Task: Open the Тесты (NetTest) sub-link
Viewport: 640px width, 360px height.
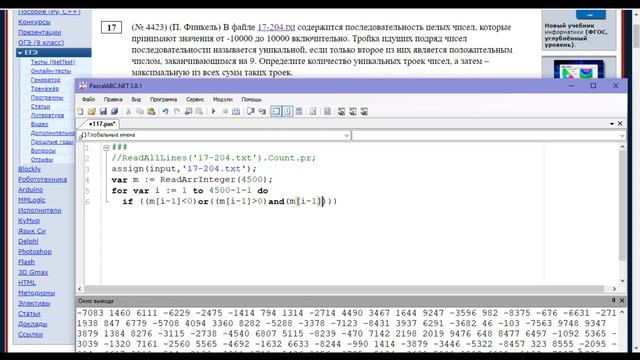Action: (x=53, y=62)
